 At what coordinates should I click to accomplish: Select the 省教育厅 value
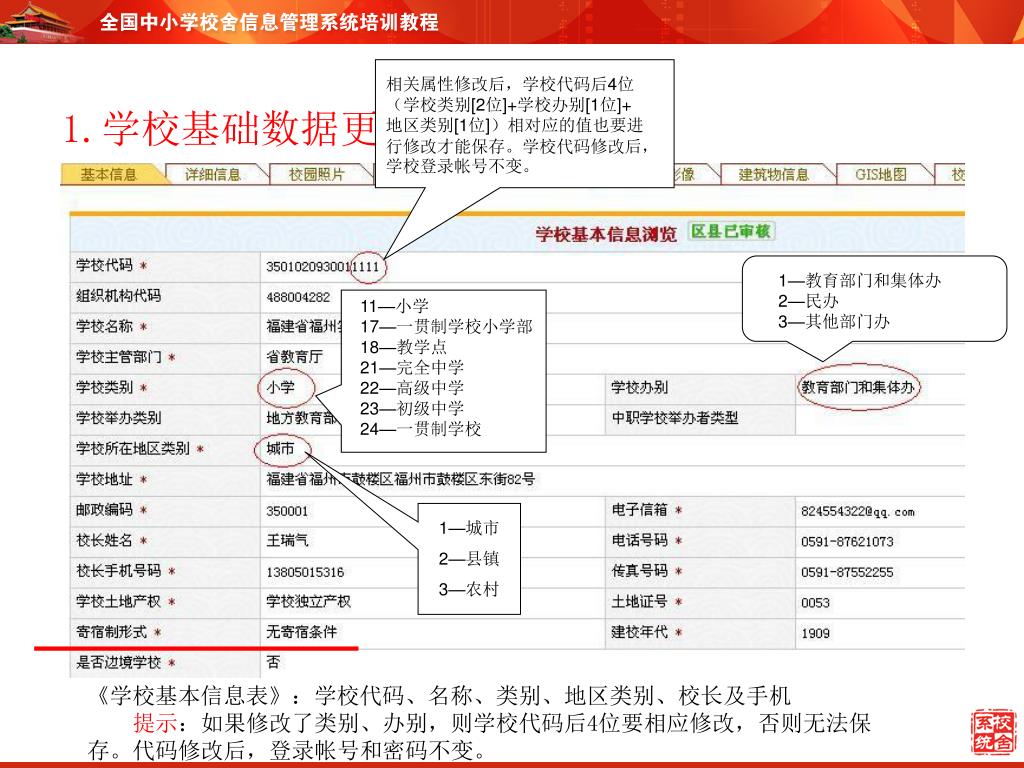[x=294, y=357]
